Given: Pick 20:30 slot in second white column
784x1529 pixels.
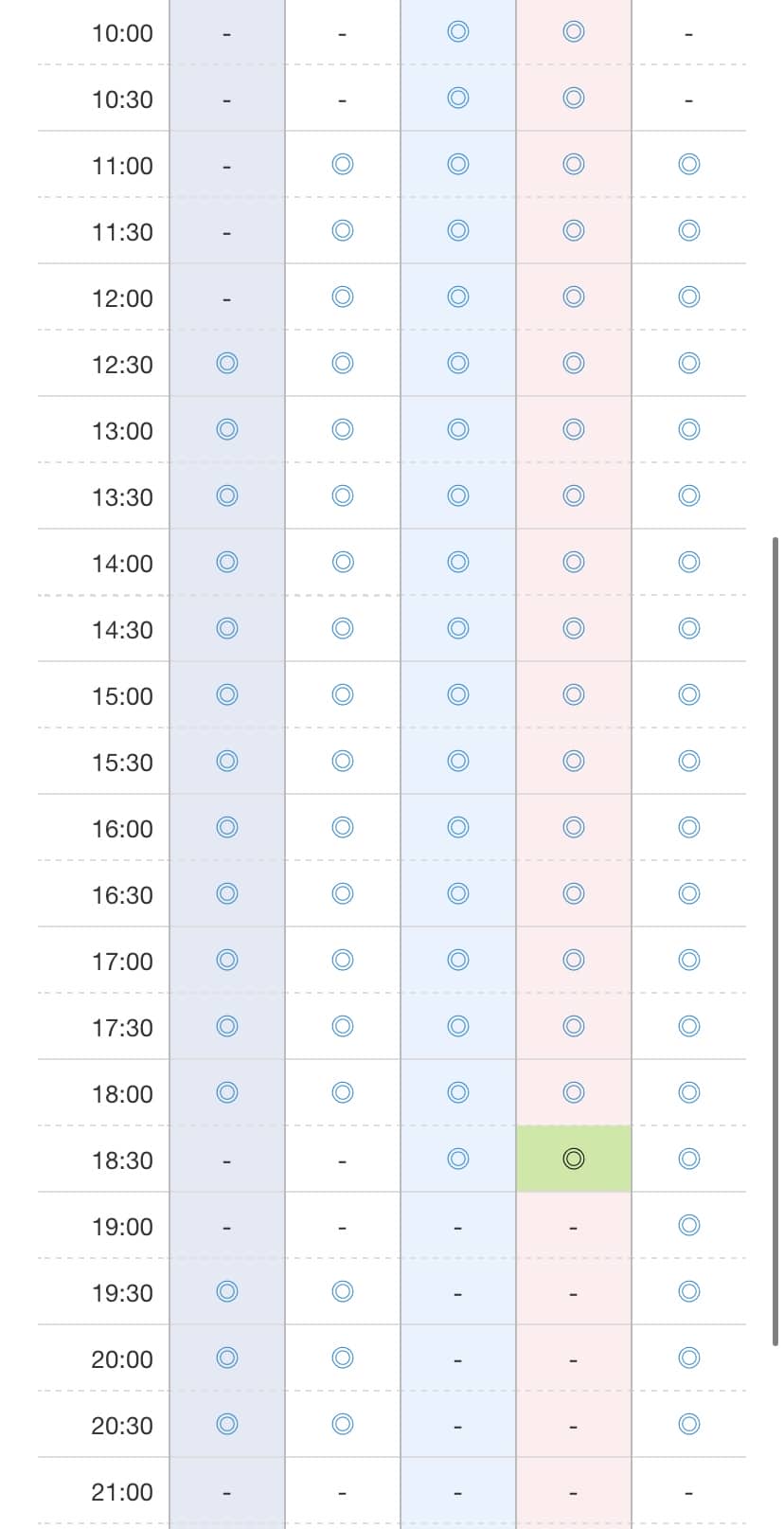Looking at the screenshot, I should point(343,1424).
